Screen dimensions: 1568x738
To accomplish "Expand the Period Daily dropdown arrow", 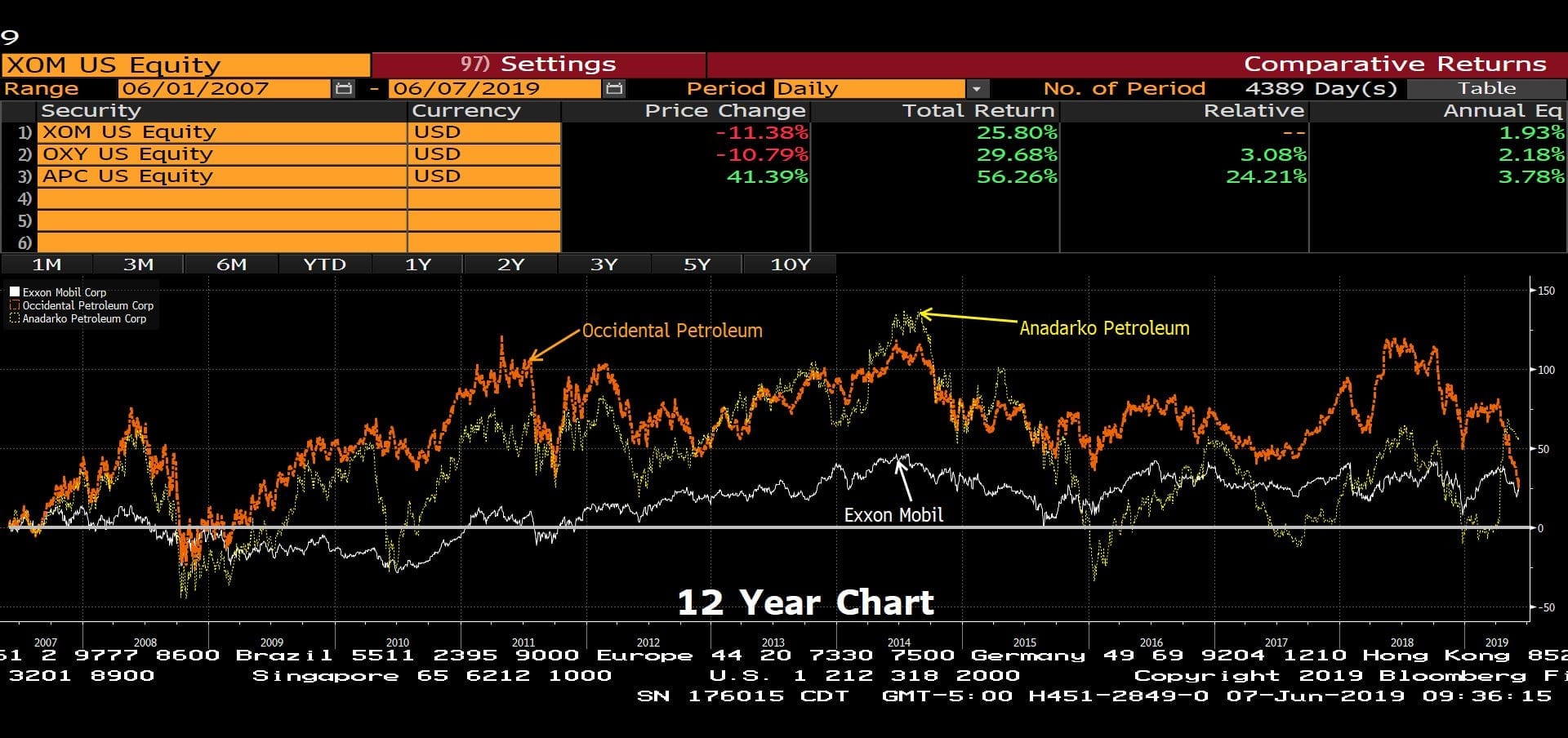I will [x=977, y=88].
